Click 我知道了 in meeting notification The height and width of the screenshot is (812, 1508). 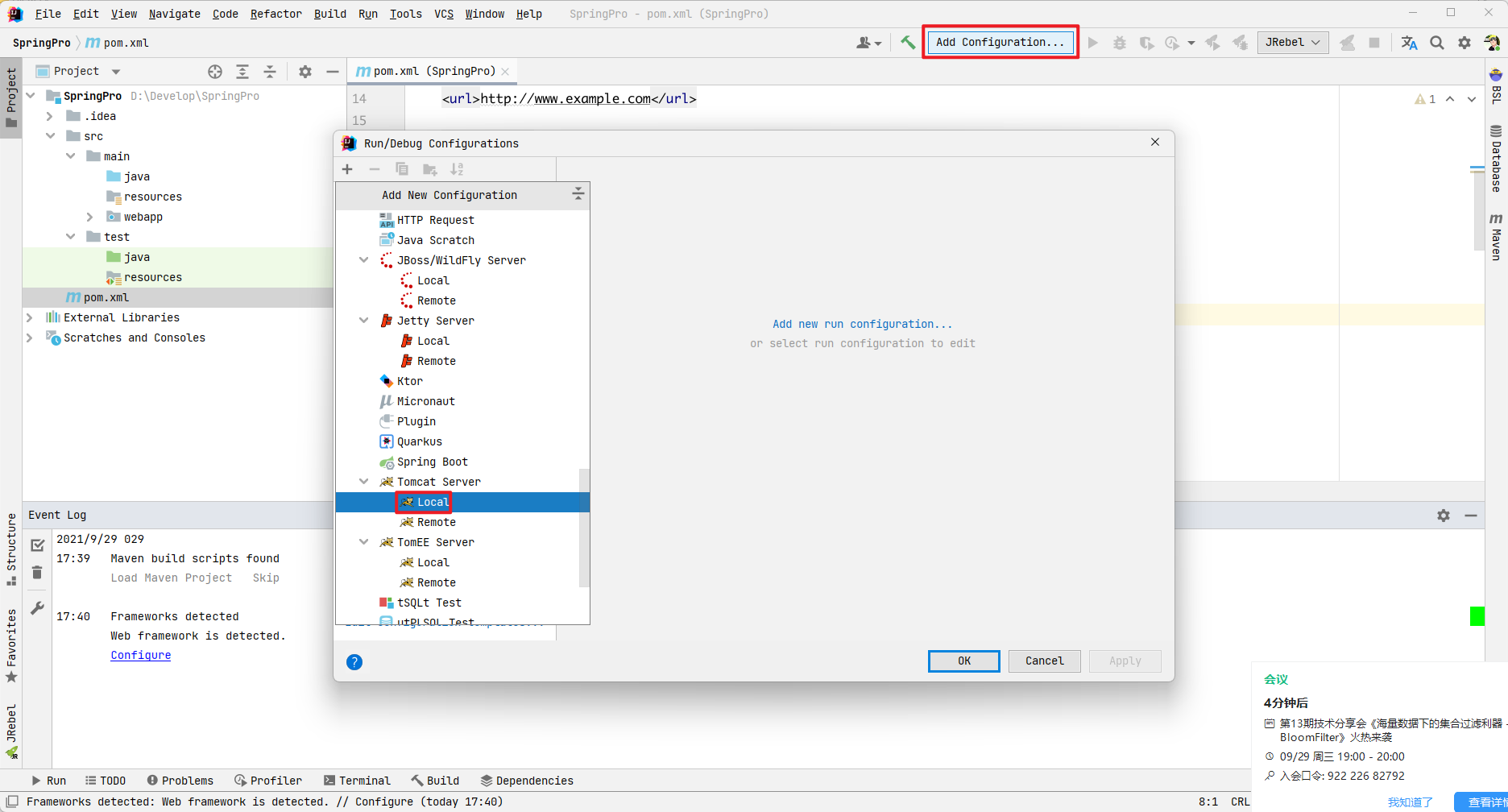[x=1411, y=802]
